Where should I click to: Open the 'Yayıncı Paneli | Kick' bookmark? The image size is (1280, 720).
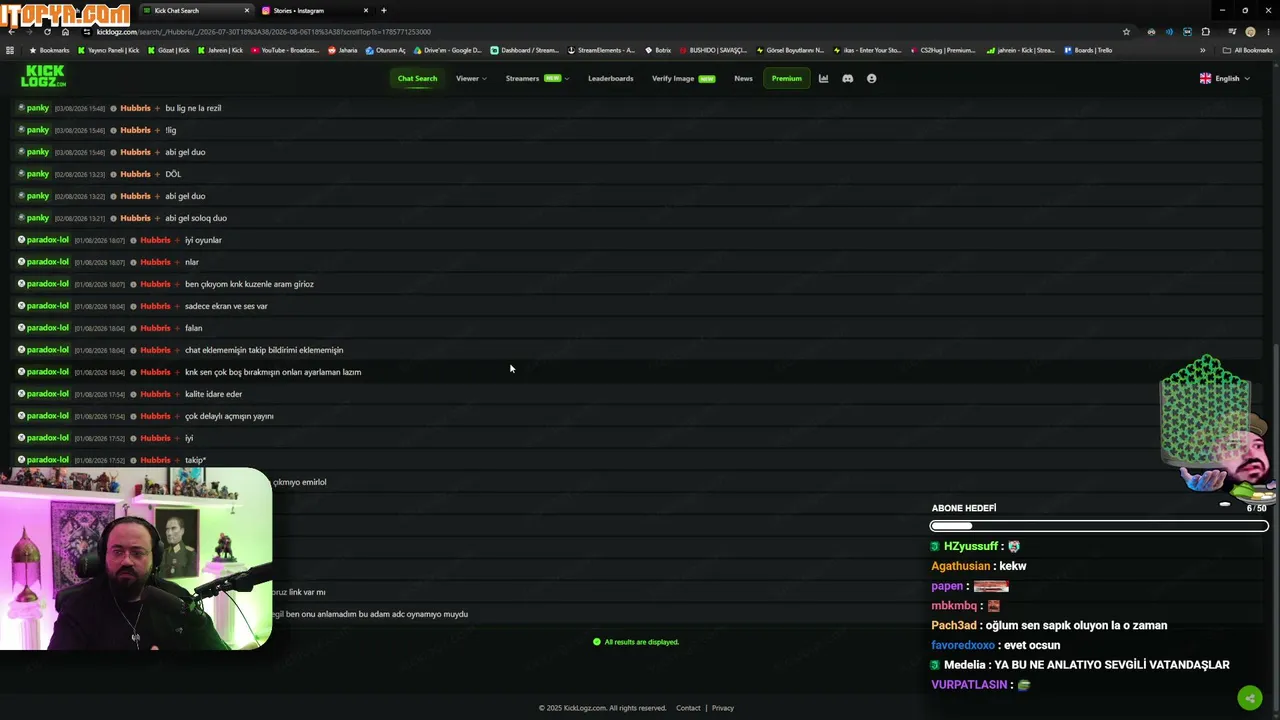click(108, 50)
